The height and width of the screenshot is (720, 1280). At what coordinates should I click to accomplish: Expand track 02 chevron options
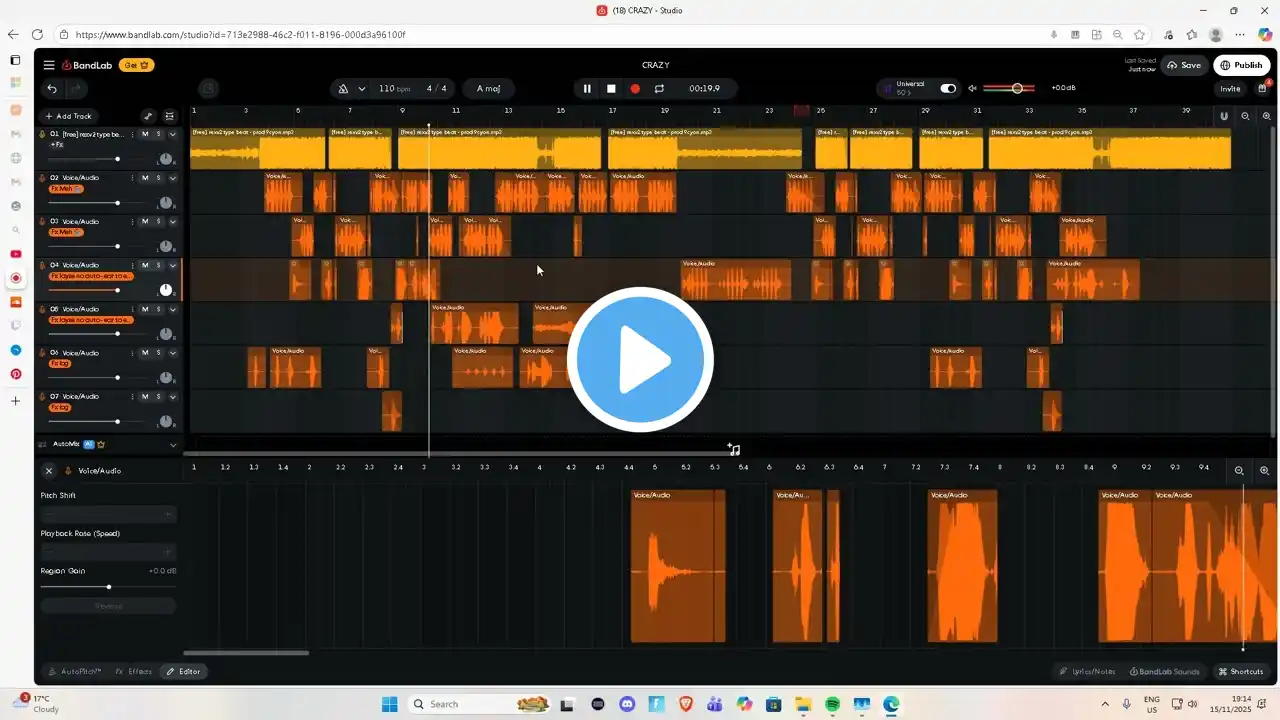[x=173, y=178]
